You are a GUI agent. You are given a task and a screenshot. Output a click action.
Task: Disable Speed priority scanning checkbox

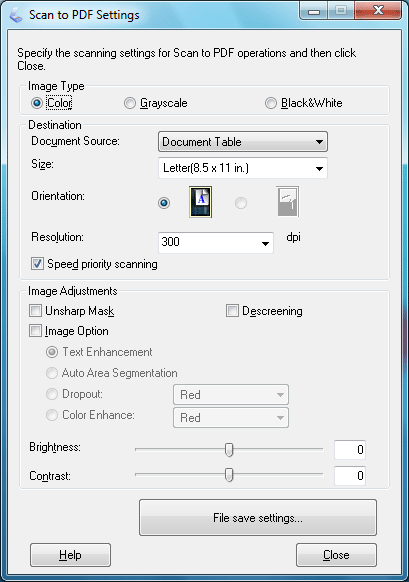point(37,264)
